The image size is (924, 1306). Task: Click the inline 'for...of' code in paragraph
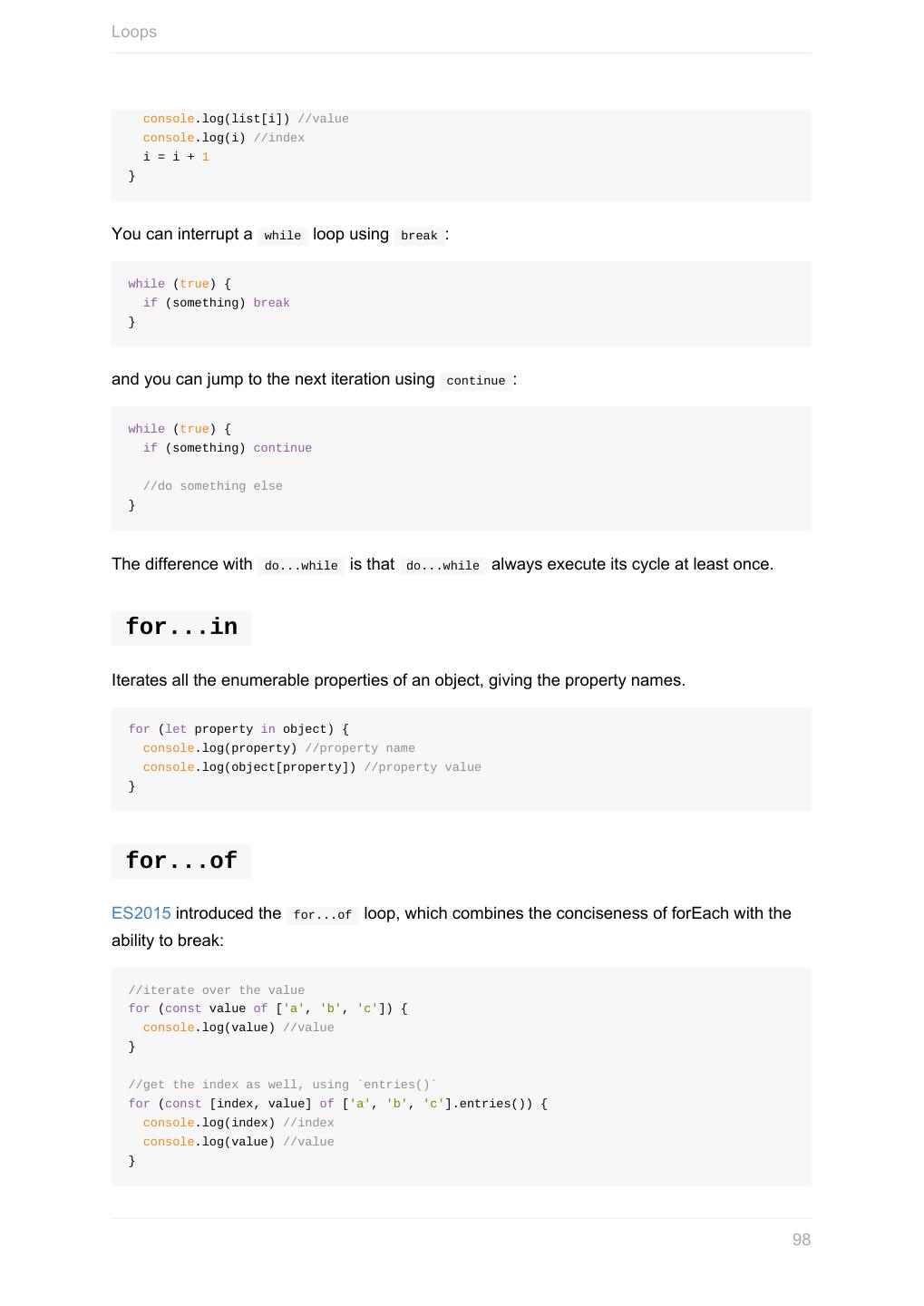[323, 915]
